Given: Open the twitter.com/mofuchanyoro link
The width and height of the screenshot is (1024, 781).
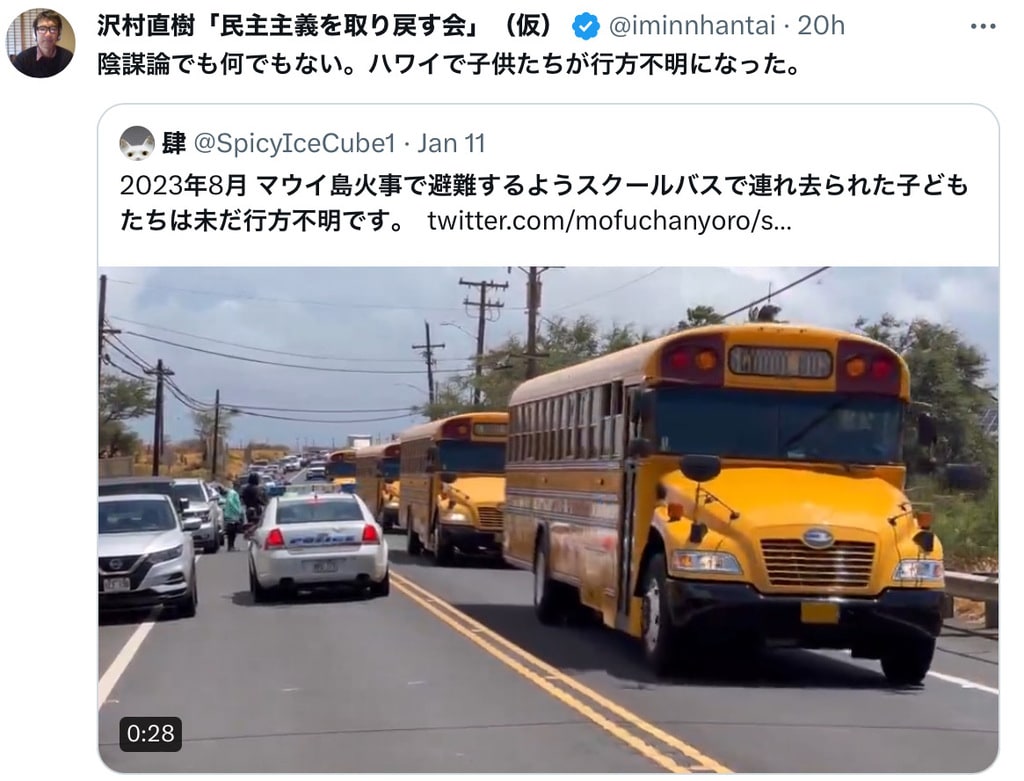Looking at the screenshot, I should click(609, 221).
